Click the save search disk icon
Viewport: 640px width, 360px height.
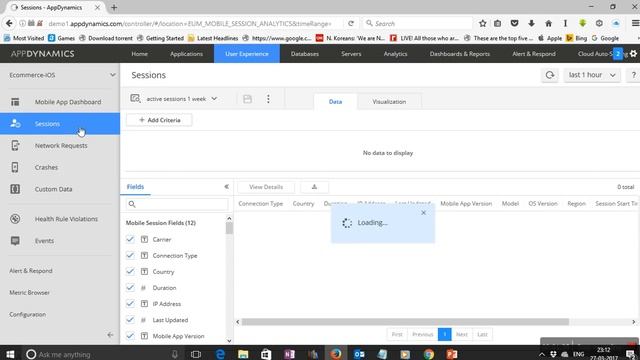tap(247, 99)
